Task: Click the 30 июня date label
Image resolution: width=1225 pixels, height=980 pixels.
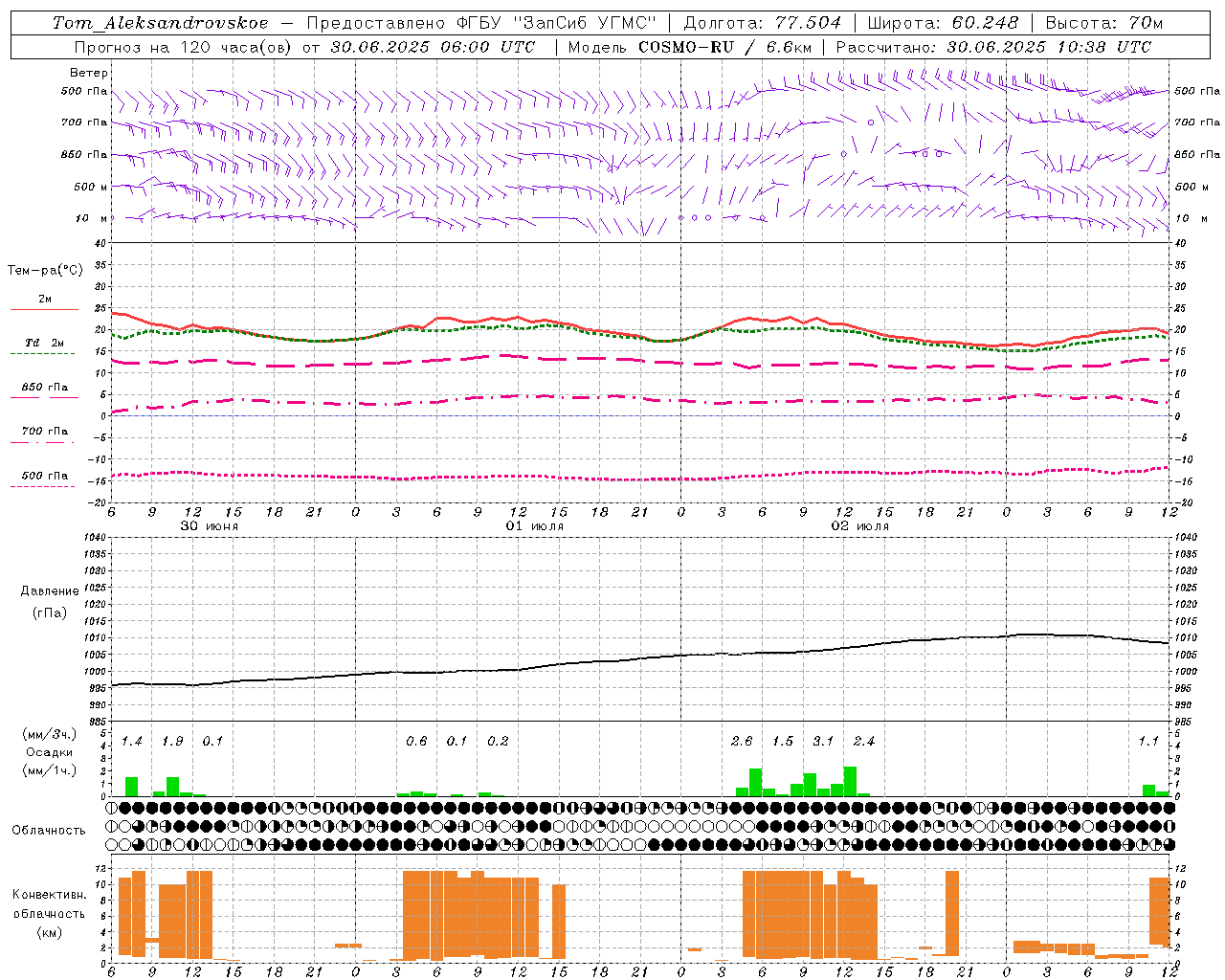Action: point(210,526)
